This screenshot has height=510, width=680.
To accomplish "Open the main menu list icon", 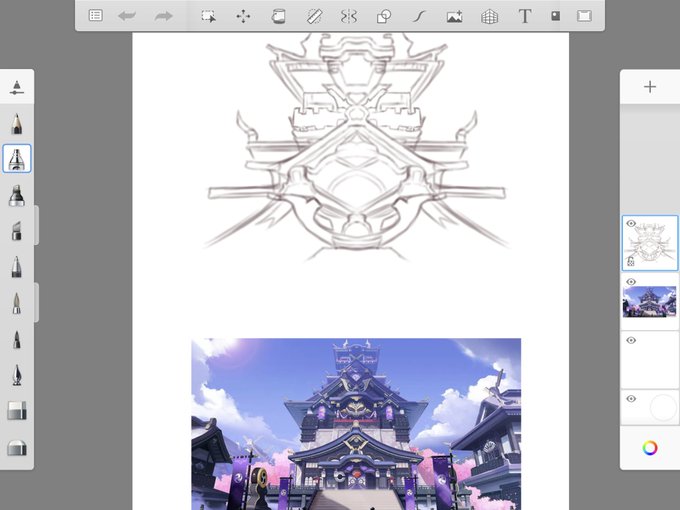I will [x=95, y=16].
